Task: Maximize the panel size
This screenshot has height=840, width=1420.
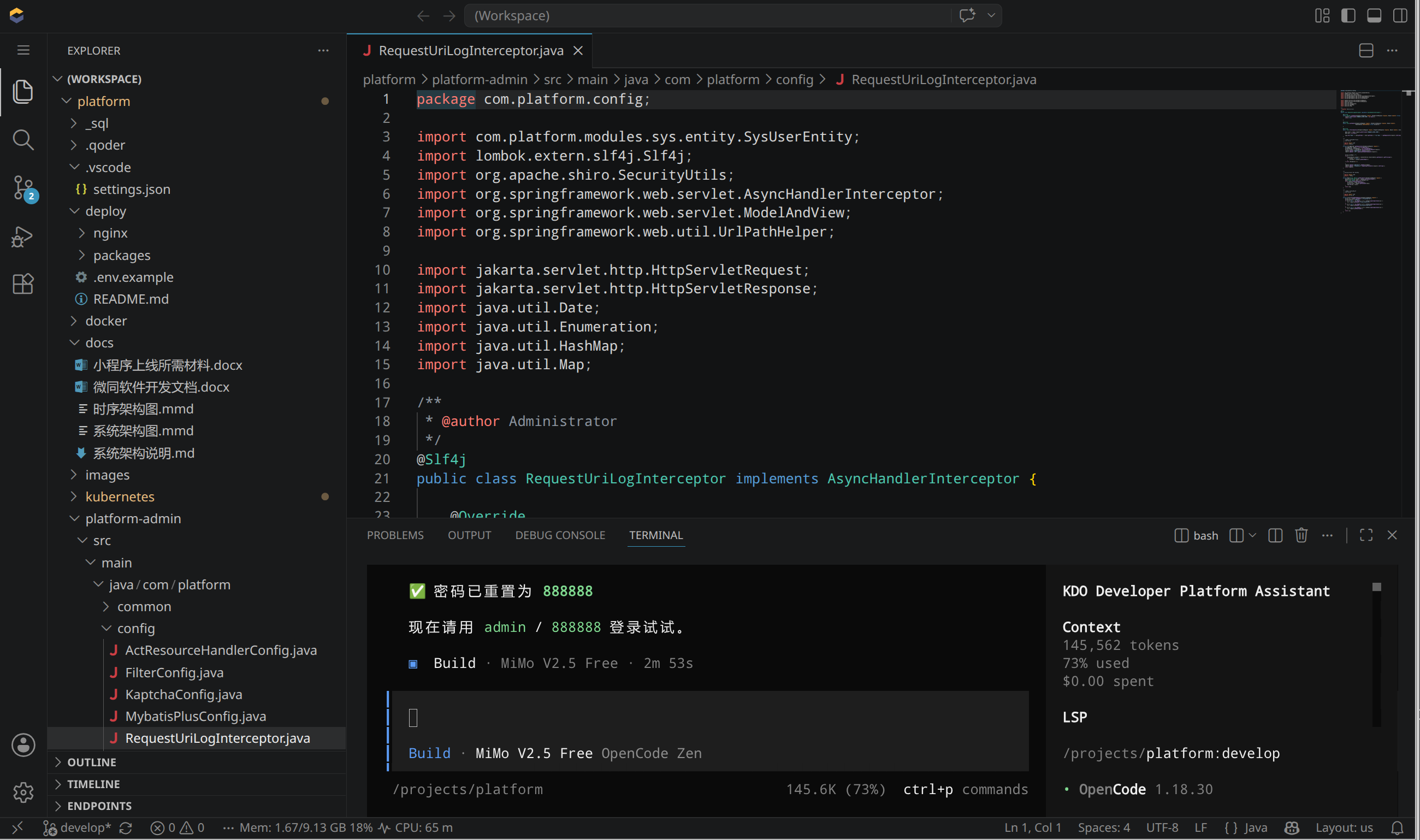Action: tap(1366, 535)
